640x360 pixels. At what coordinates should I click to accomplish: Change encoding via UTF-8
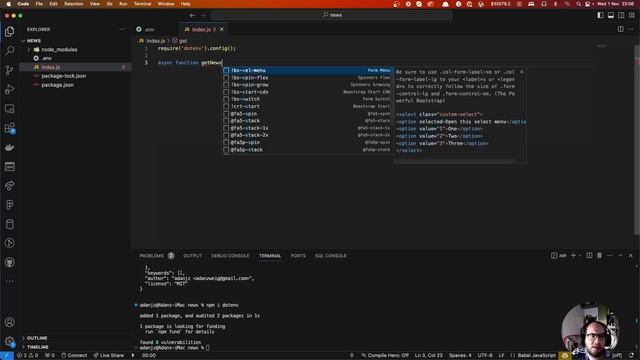click(485, 356)
